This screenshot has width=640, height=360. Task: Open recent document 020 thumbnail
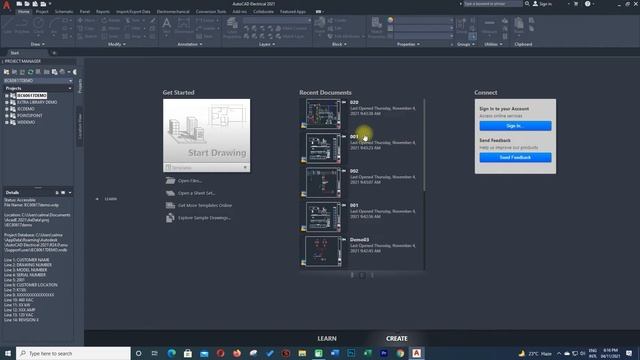tap(323, 114)
